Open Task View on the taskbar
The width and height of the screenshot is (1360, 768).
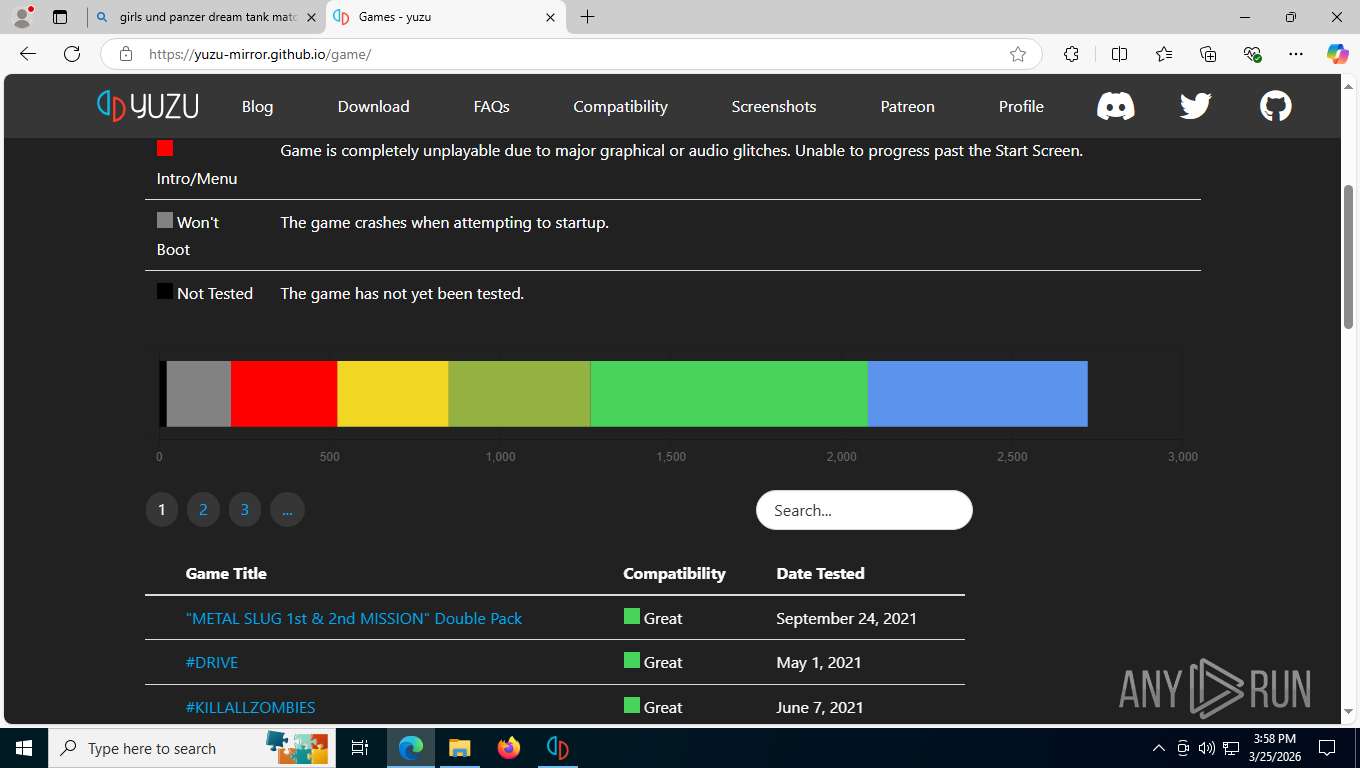tap(360, 748)
